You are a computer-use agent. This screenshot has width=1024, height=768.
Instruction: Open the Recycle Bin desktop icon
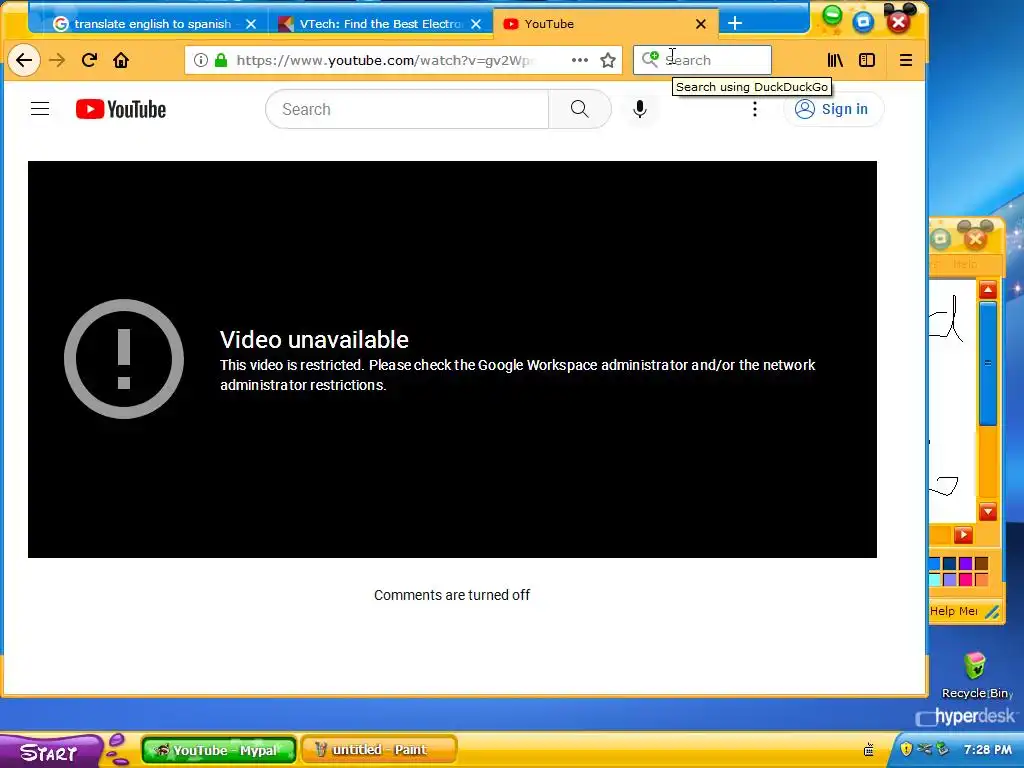tap(974, 675)
